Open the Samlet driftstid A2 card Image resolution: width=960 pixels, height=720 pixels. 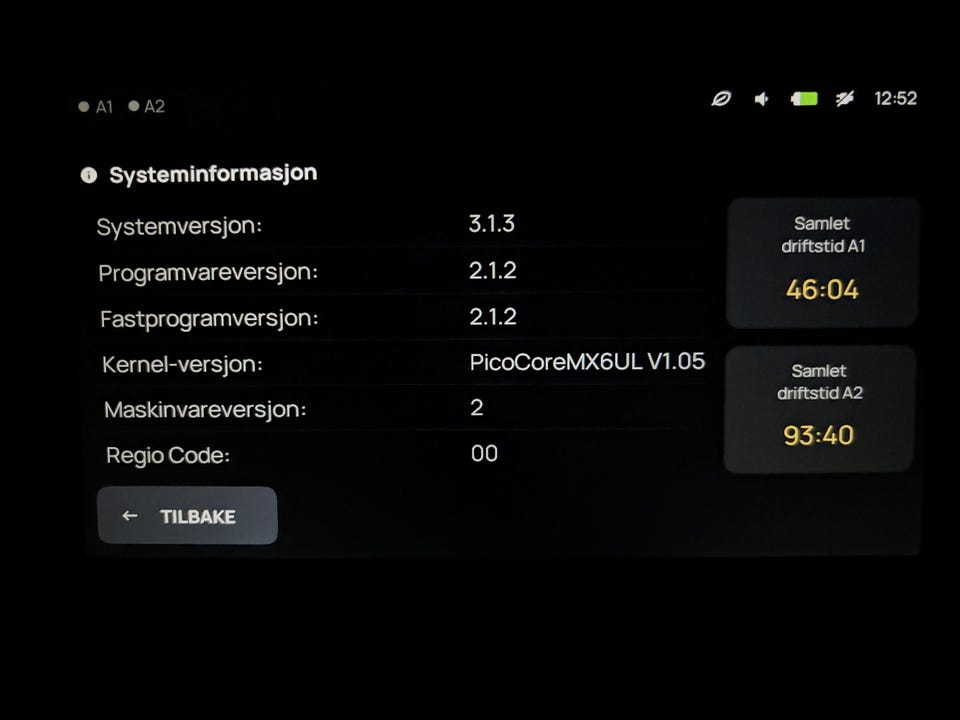point(819,409)
